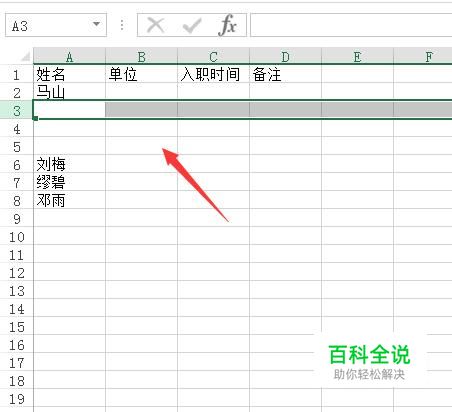Click the formula bar resize dots handle

pyautogui.click(x=122, y=25)
